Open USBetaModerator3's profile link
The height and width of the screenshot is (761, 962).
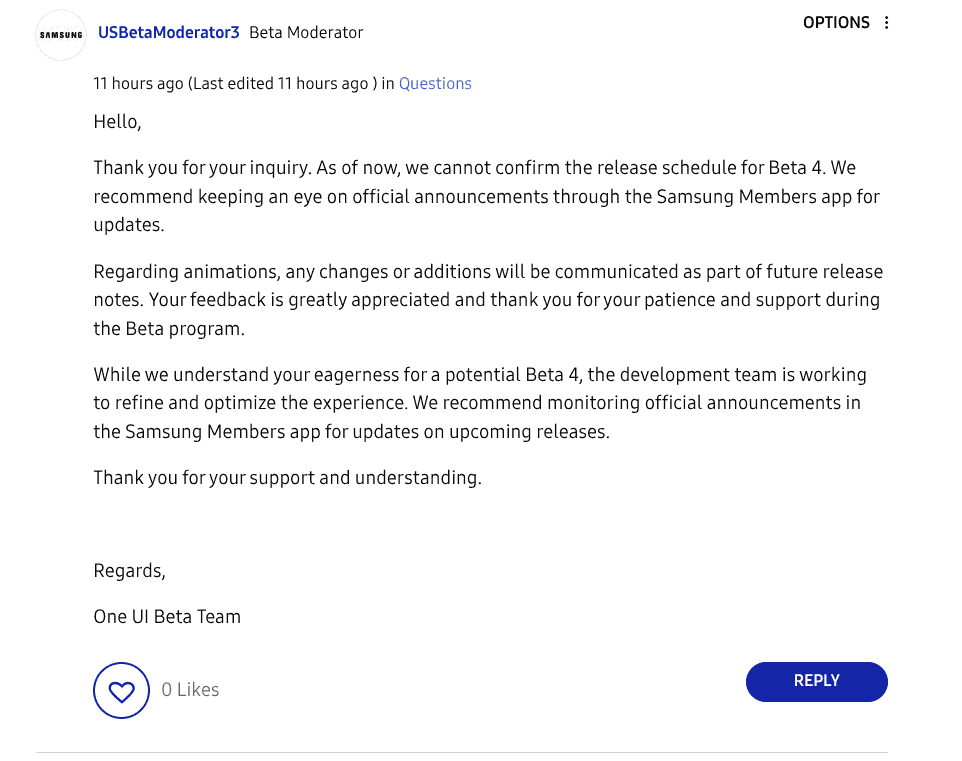[x=168, y=32]
